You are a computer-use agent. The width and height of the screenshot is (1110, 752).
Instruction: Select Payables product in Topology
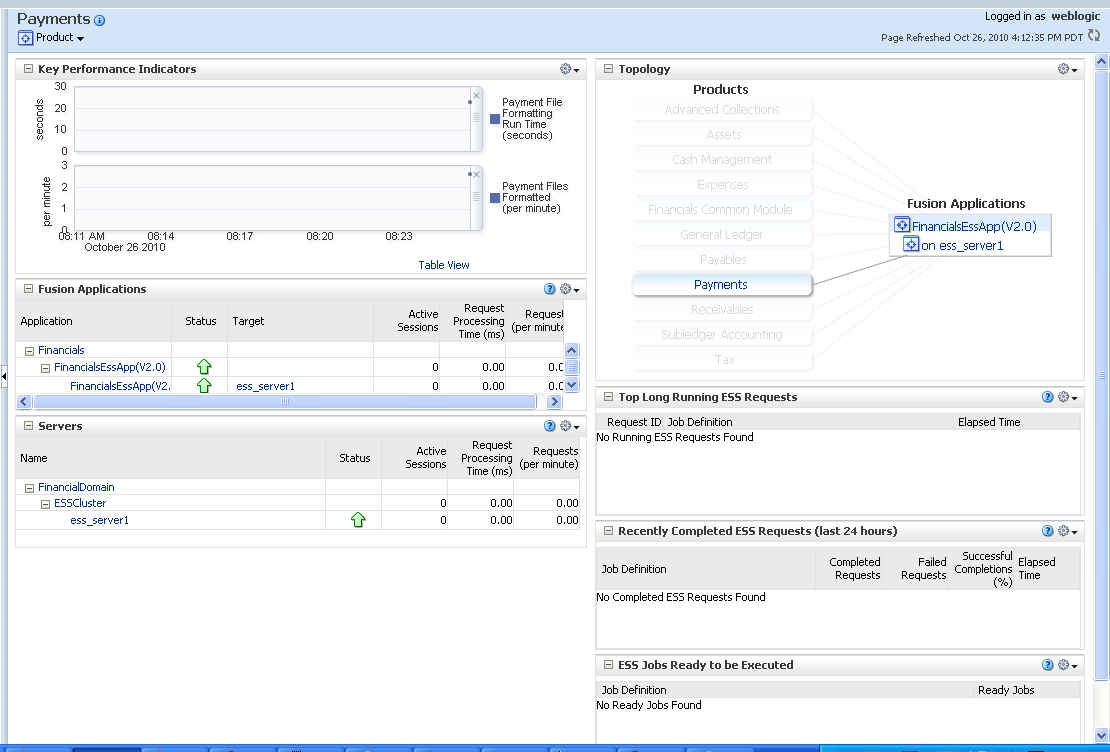tap(721, 260)
